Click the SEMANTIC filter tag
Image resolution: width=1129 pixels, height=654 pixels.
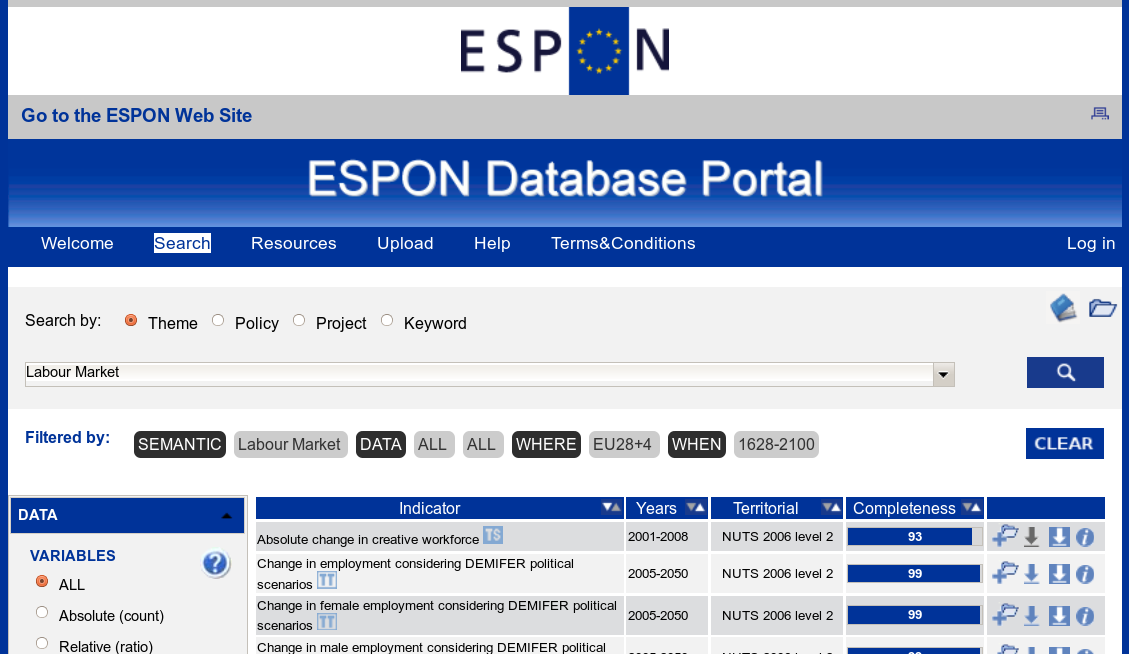click(x=180, y=444)
